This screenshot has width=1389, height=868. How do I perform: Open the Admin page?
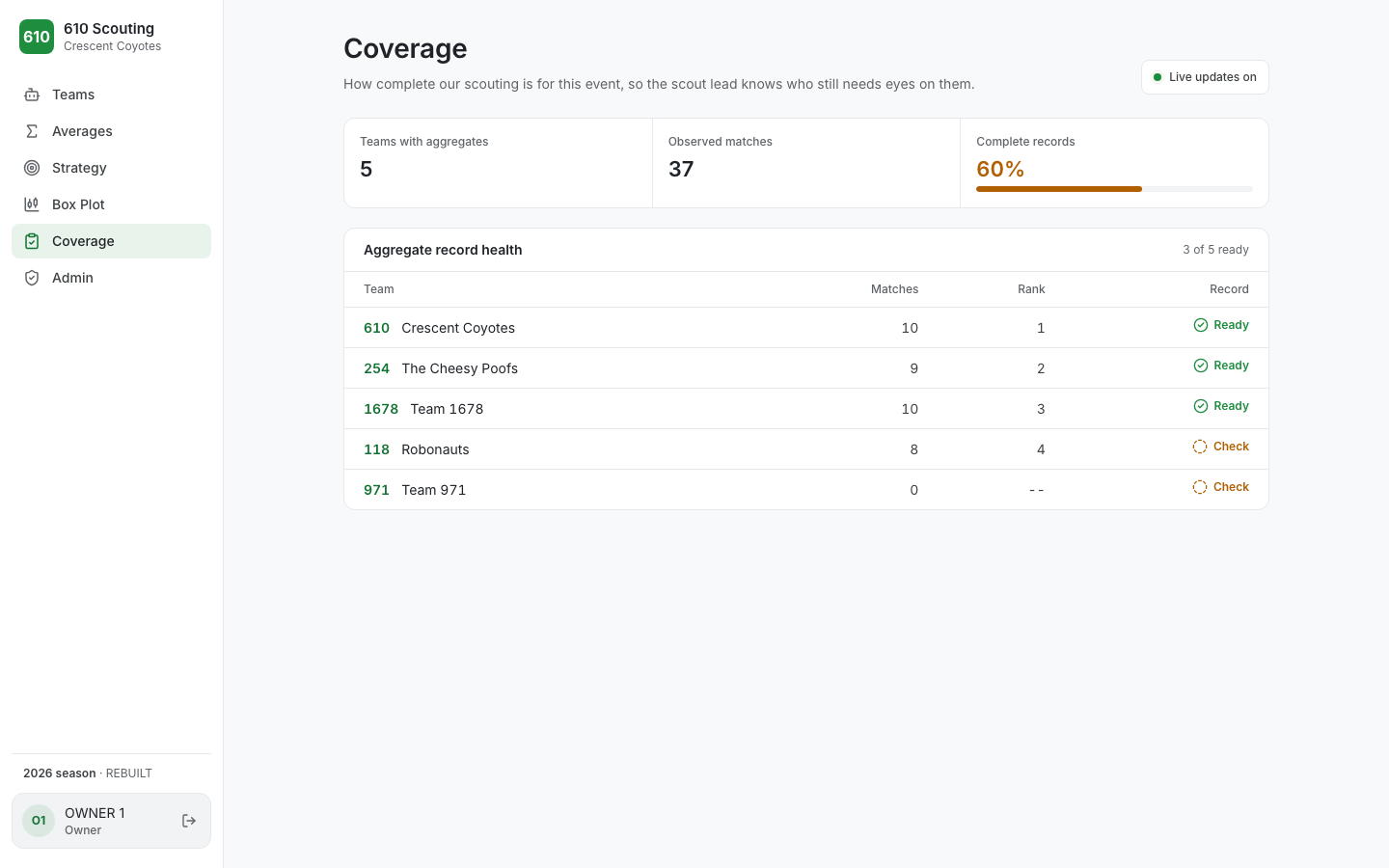pos(111,278)
